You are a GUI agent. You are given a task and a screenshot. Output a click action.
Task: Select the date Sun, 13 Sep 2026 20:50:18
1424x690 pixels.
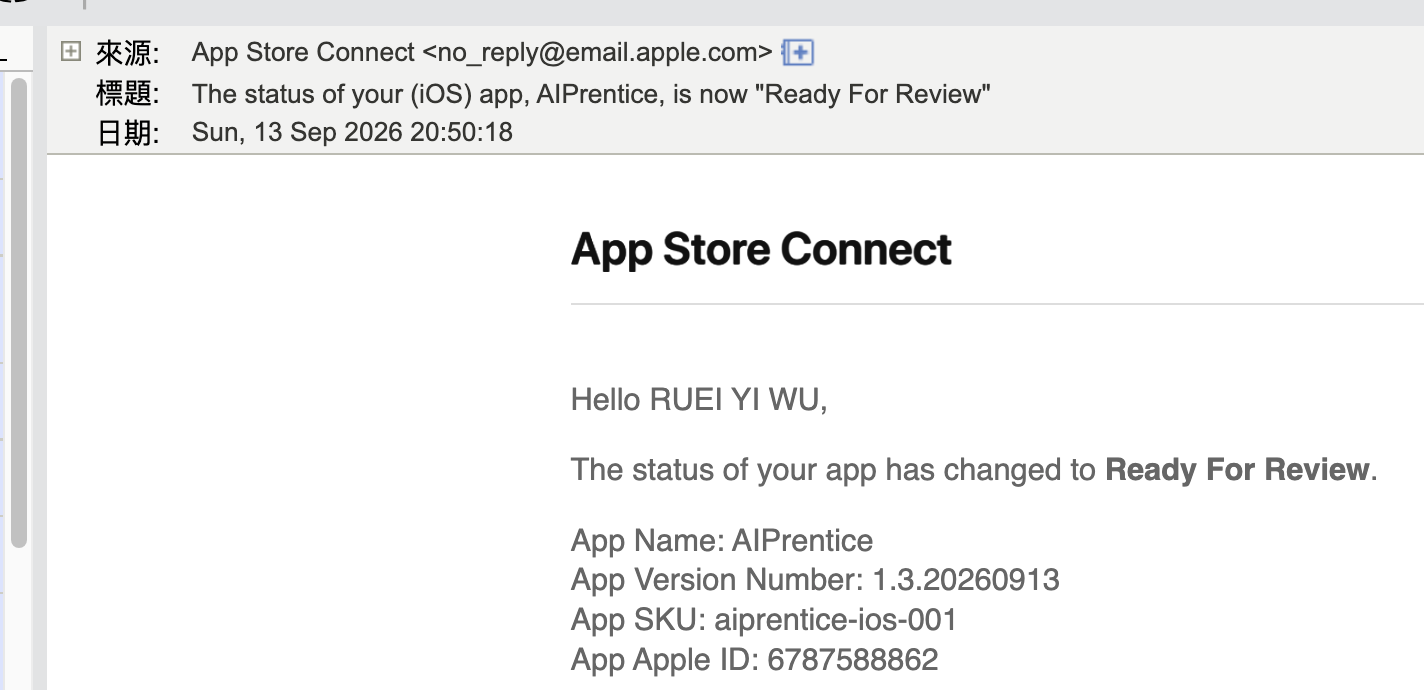352,132
